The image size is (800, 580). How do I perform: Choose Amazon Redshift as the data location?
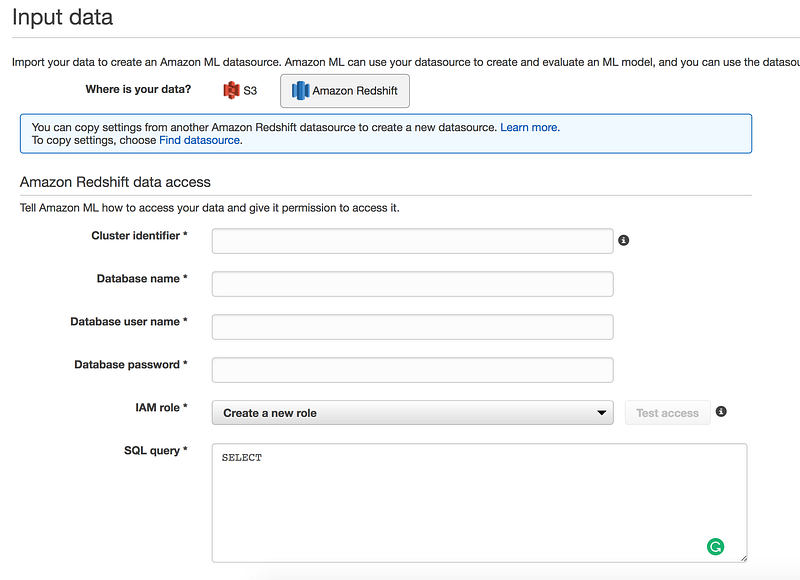pos(344,91)
